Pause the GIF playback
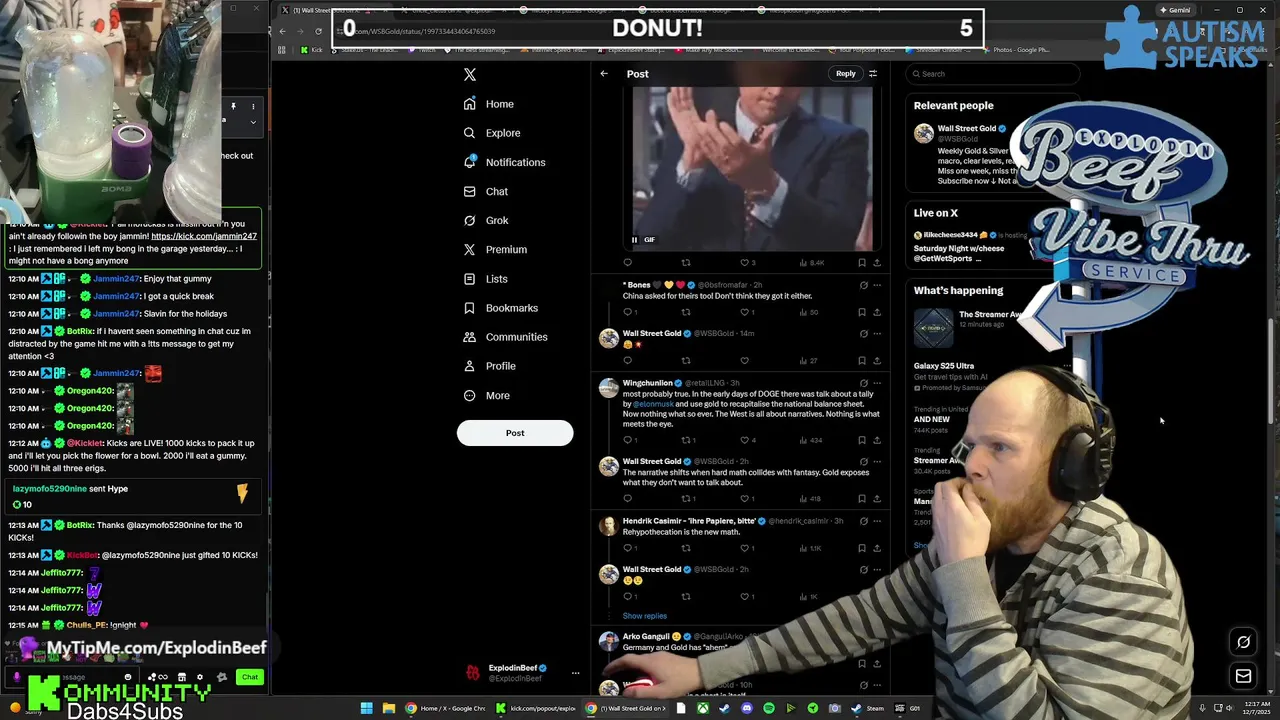 click(634, 240)
